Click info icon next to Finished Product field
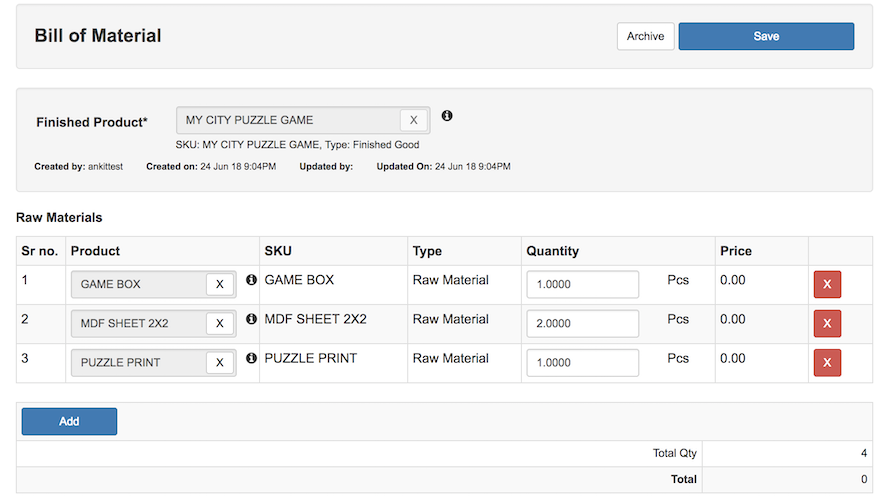890x500 pixels. 447,116
